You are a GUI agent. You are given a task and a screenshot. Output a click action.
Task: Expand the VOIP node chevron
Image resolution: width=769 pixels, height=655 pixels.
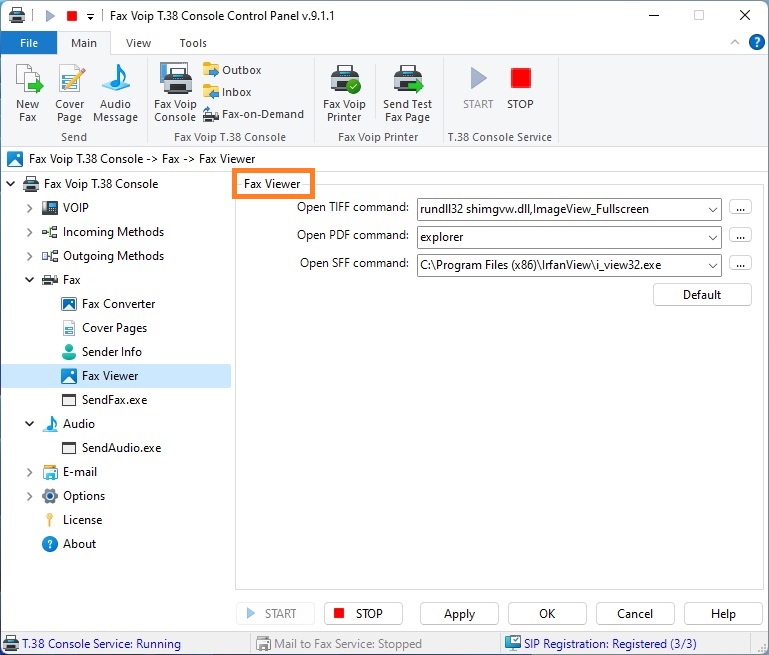(x=29, y=208)
